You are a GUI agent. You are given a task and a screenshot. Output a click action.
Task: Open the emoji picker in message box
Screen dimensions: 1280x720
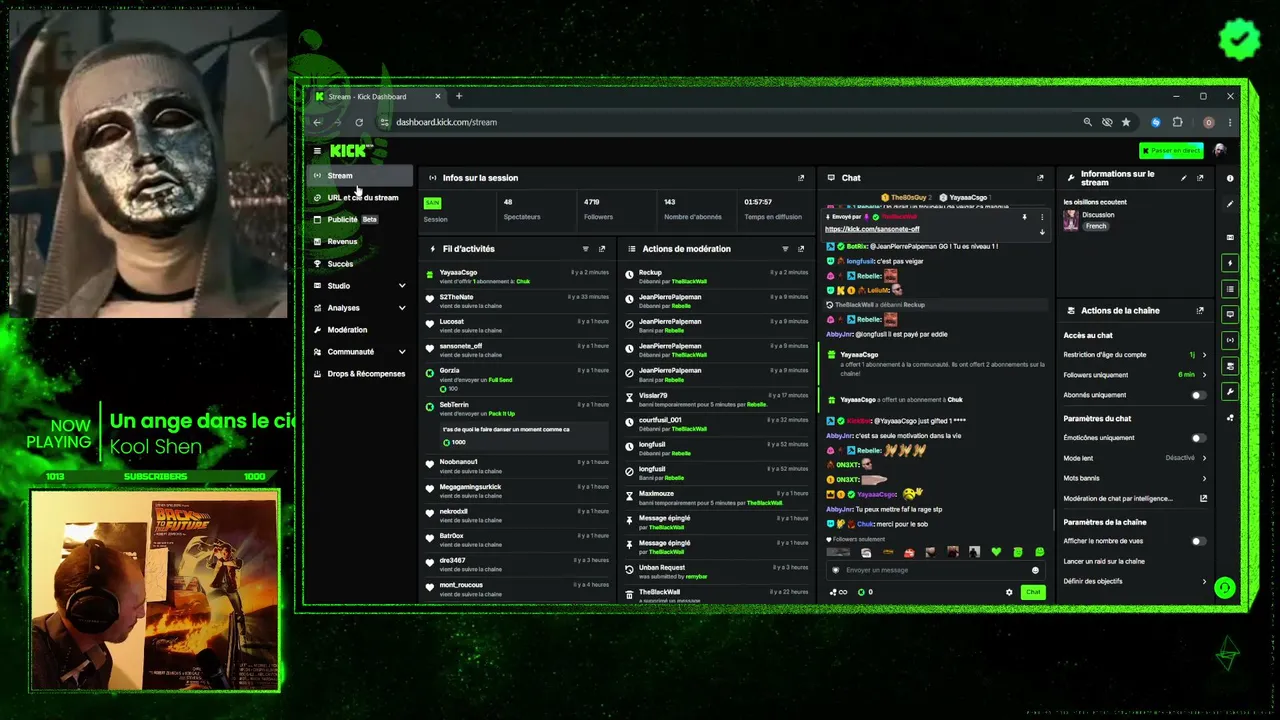tap(1035, 570)
